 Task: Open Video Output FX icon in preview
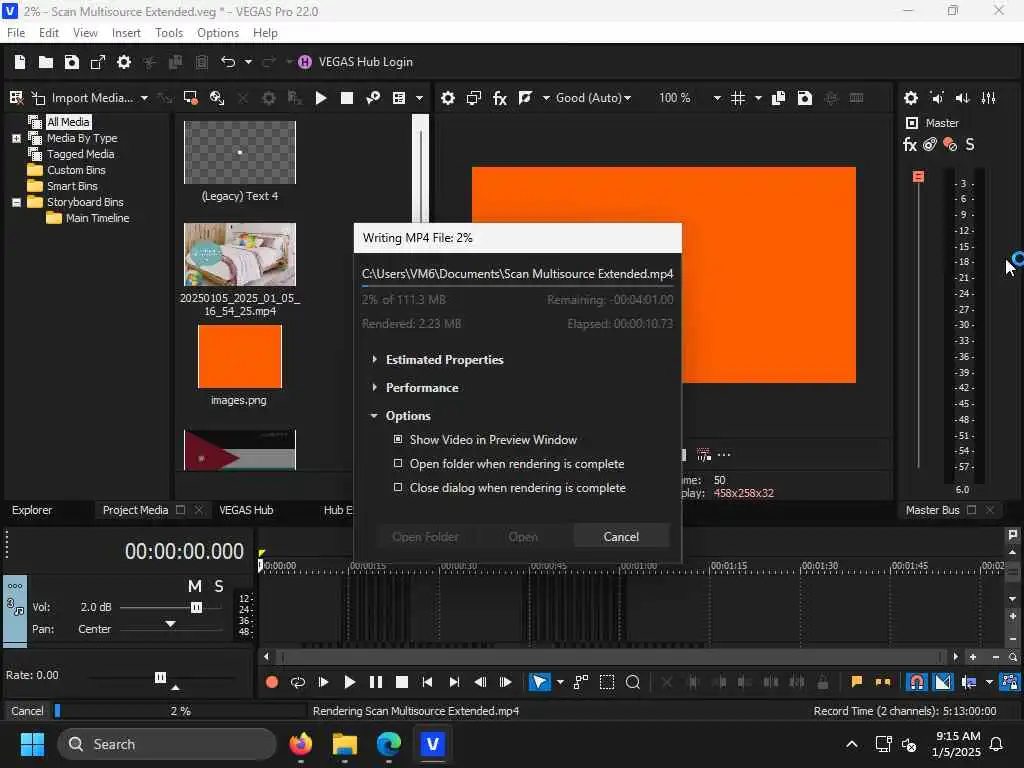pos(500,98)
